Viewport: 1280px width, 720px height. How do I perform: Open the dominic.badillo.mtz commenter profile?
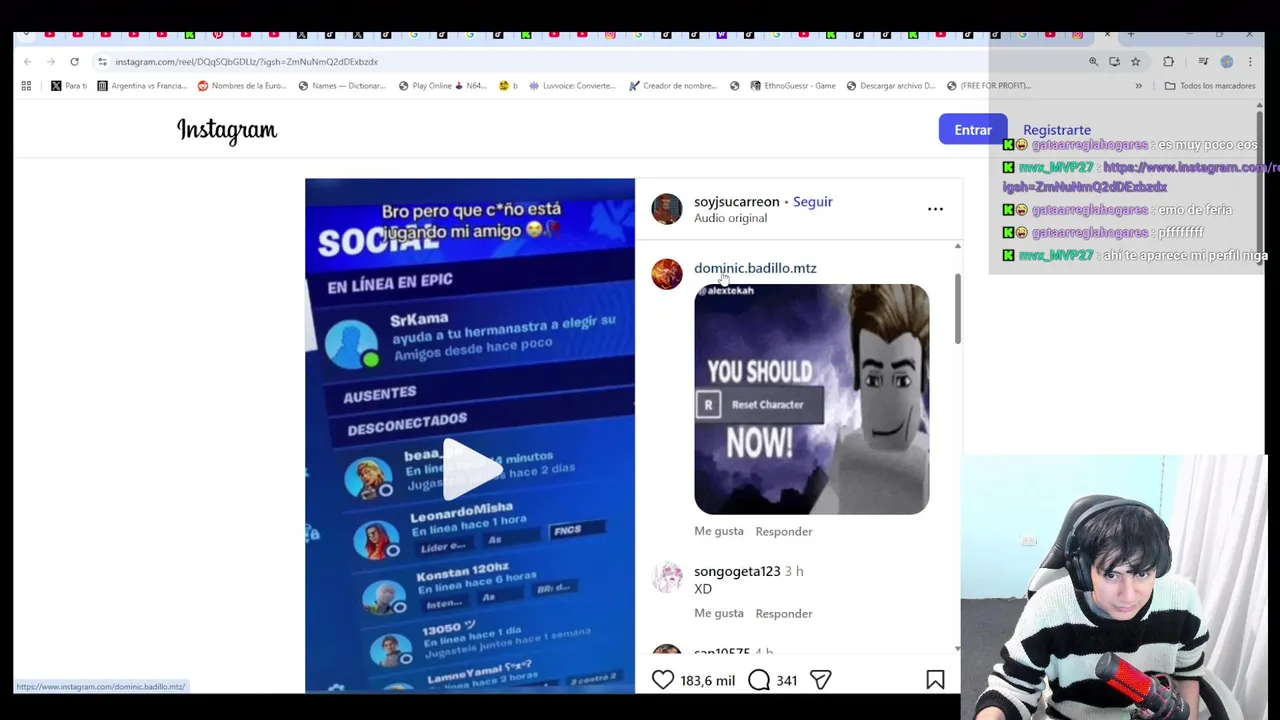755,268
